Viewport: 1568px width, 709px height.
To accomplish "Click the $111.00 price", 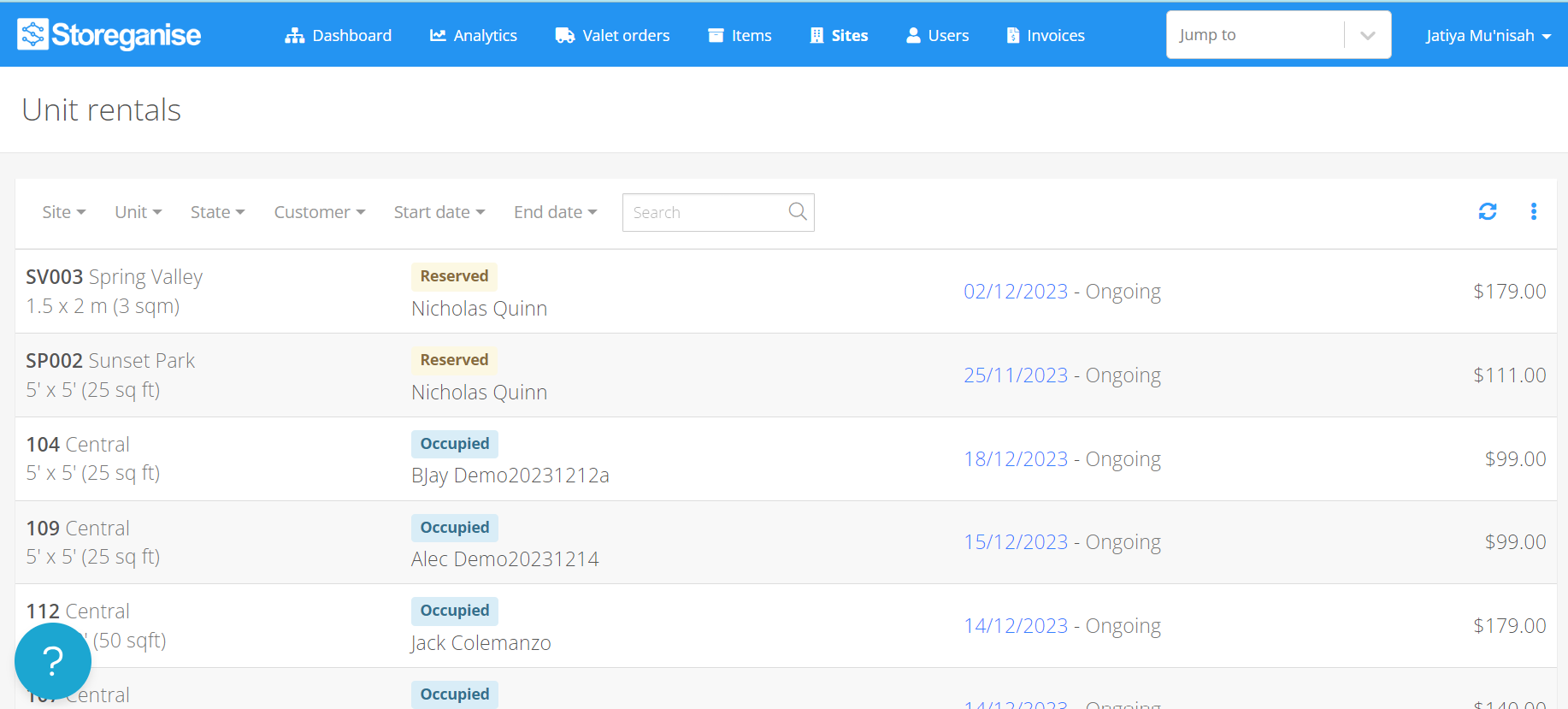I will click(x=1510, y=375).
